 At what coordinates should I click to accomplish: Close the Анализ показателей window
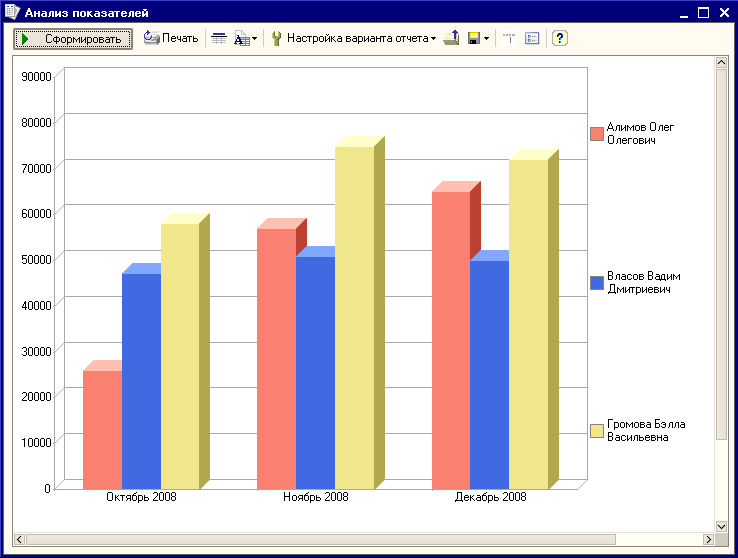pos(724,13)
